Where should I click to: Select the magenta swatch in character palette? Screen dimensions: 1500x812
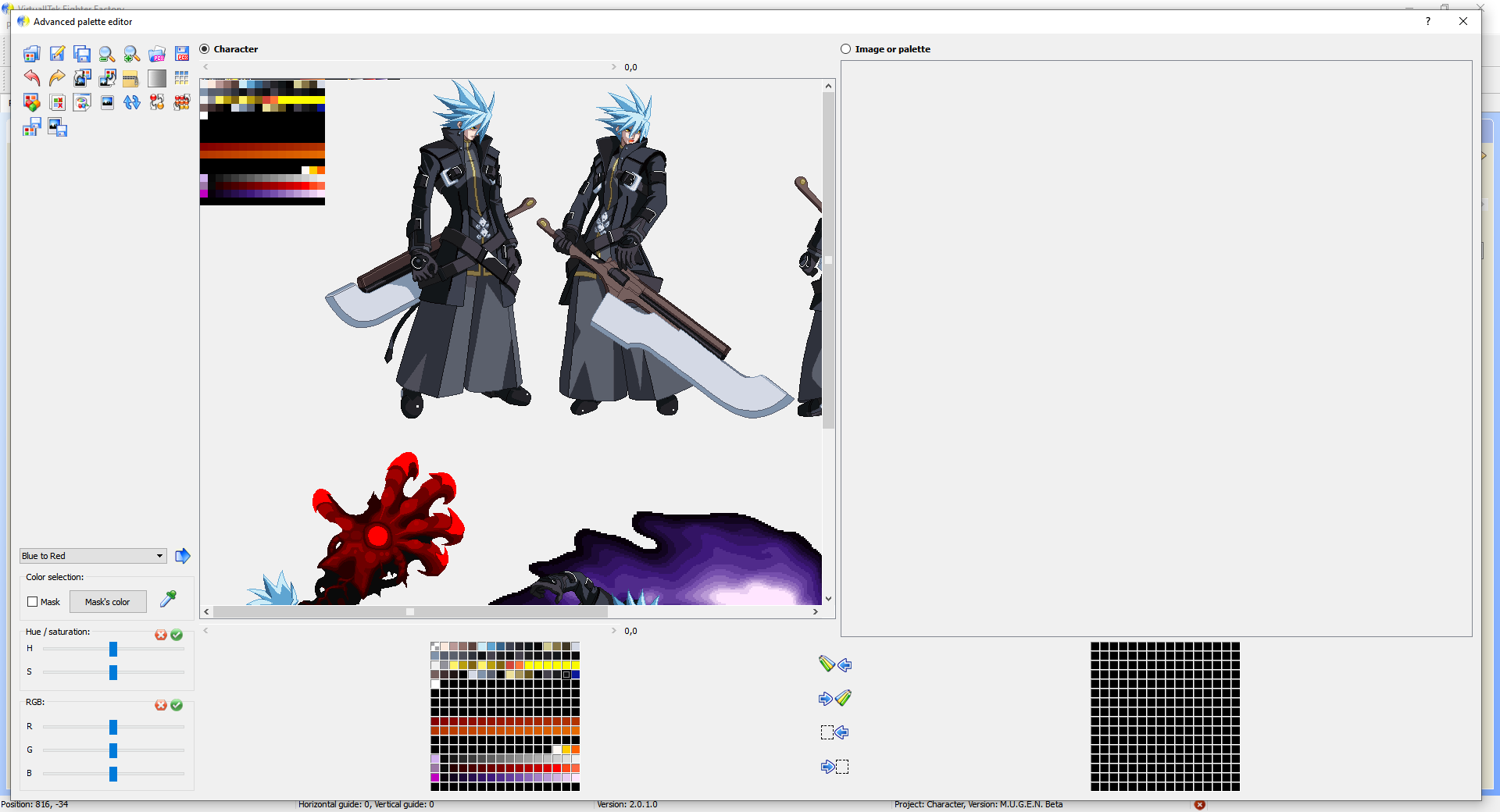[x=435, y=778]
